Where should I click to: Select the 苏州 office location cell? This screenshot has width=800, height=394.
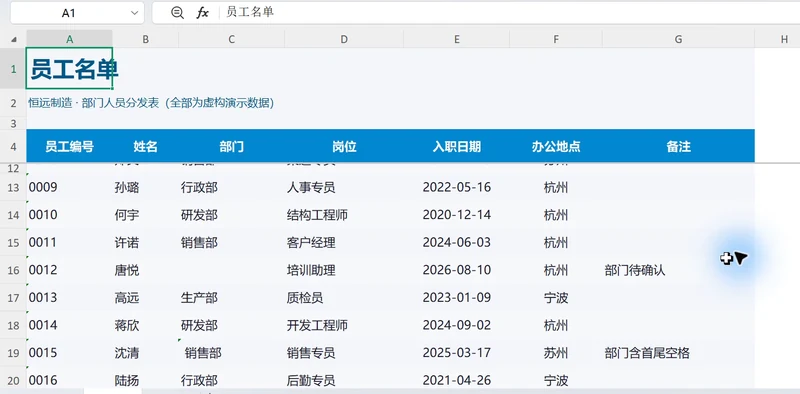click(556, 353)
